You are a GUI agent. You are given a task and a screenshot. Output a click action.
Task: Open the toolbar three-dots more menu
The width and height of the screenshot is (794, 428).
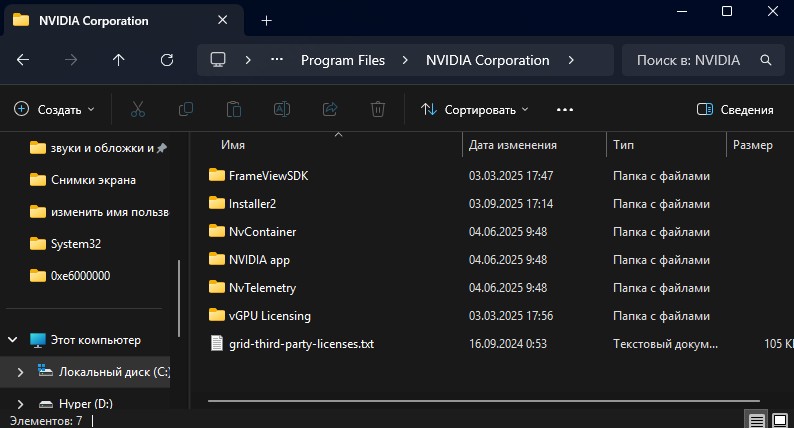coord(565,109)
